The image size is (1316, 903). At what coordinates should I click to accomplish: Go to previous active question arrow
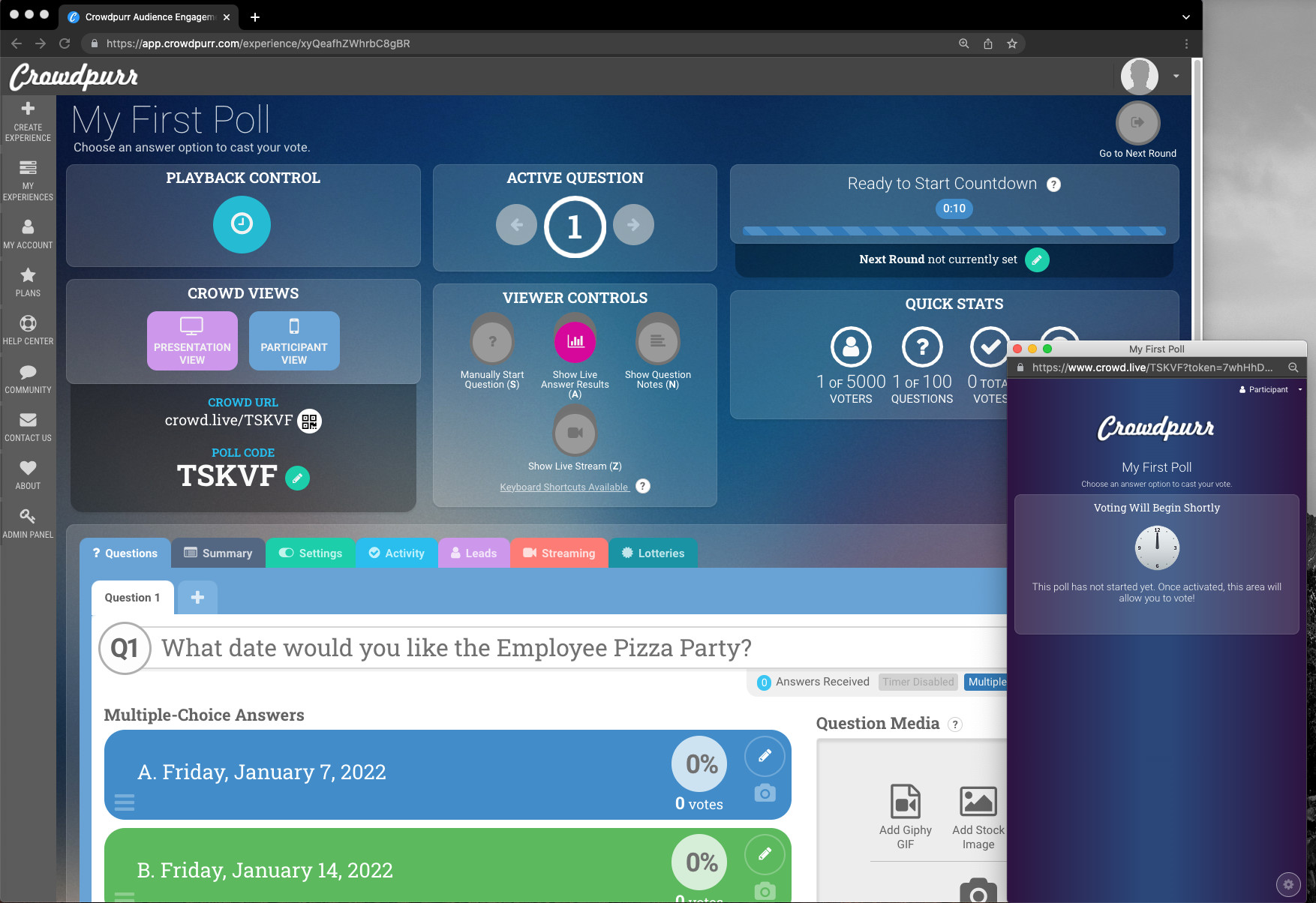[516, 224]
